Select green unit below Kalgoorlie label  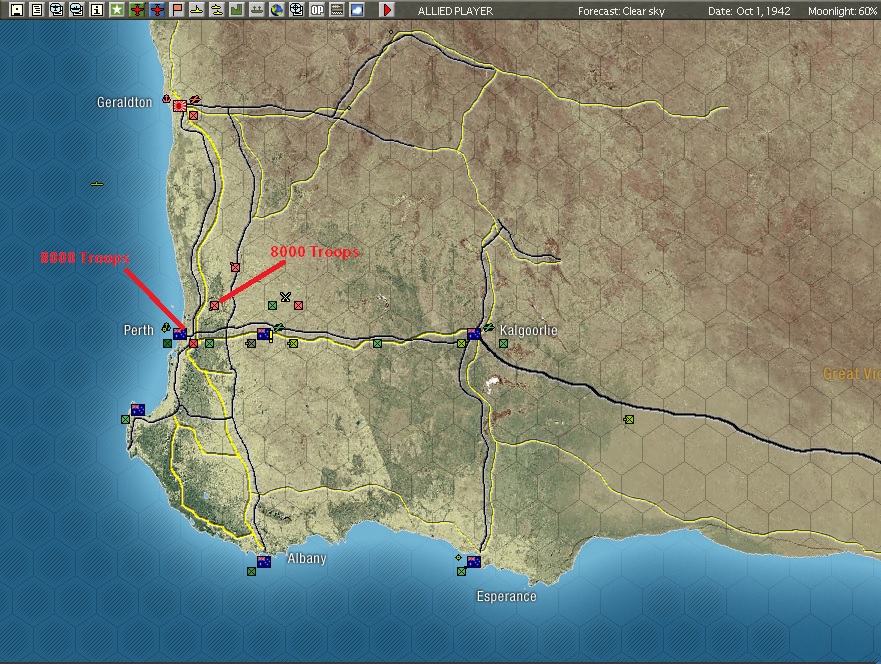[503, 343]
